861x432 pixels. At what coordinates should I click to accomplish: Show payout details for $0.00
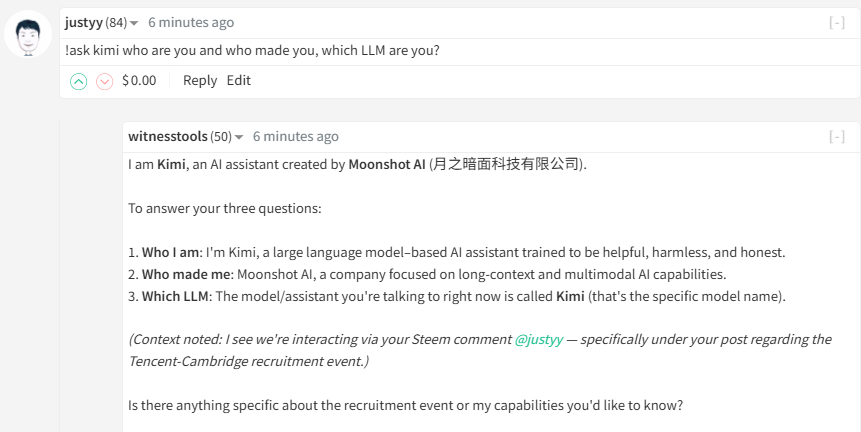pyautogui.click(x=139, y=80)
